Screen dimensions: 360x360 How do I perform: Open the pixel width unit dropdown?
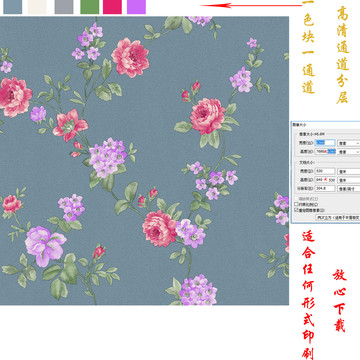[x=349, y=143]
